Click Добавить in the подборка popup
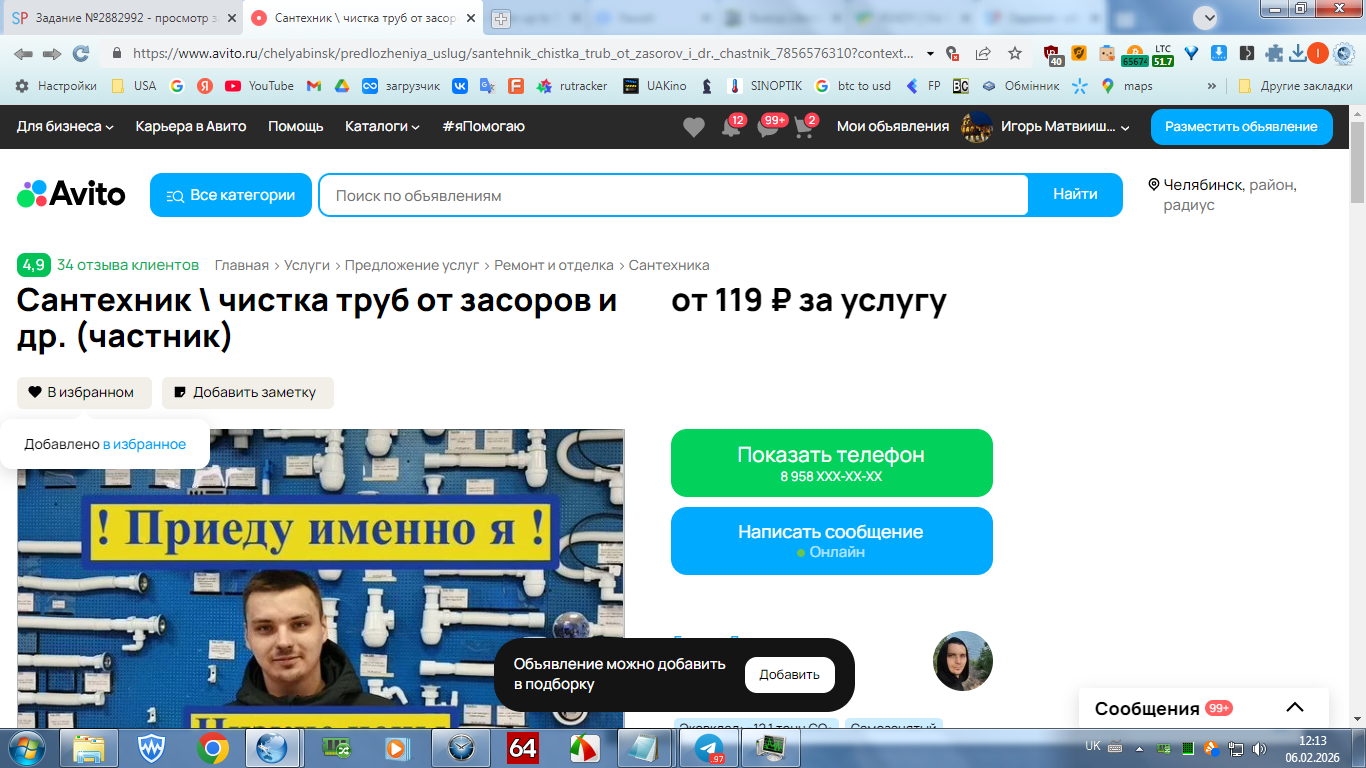This screenshot has width=1366, height=768. click(790, 675)
